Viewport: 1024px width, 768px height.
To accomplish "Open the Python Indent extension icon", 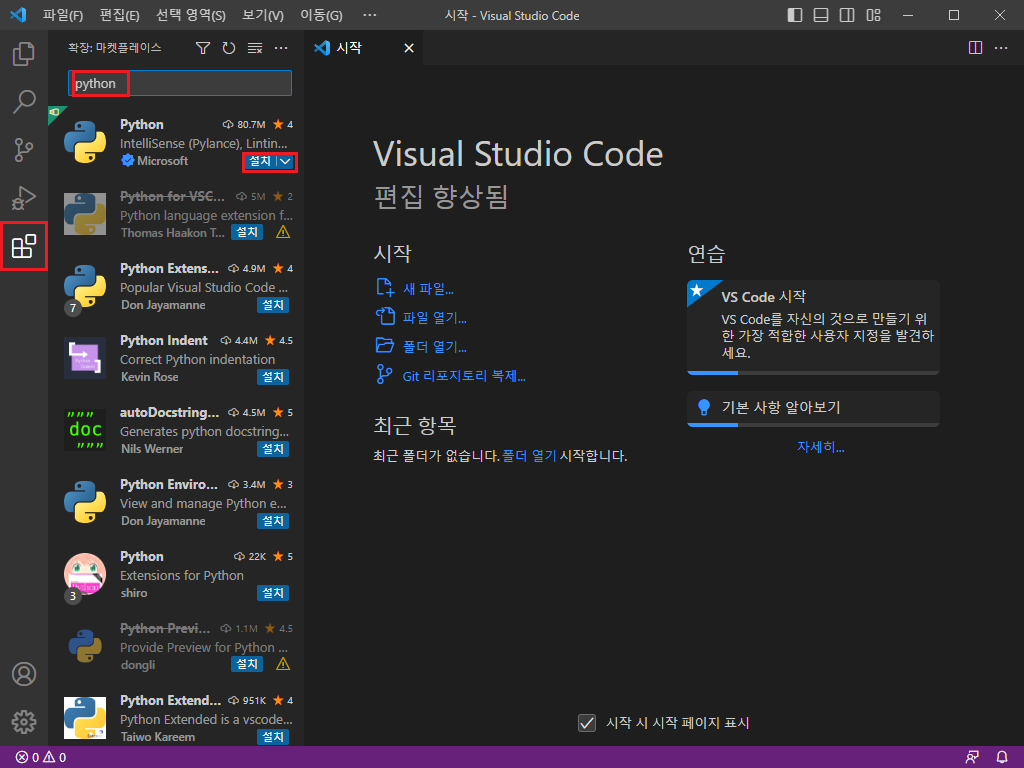I will coord(85,358).
